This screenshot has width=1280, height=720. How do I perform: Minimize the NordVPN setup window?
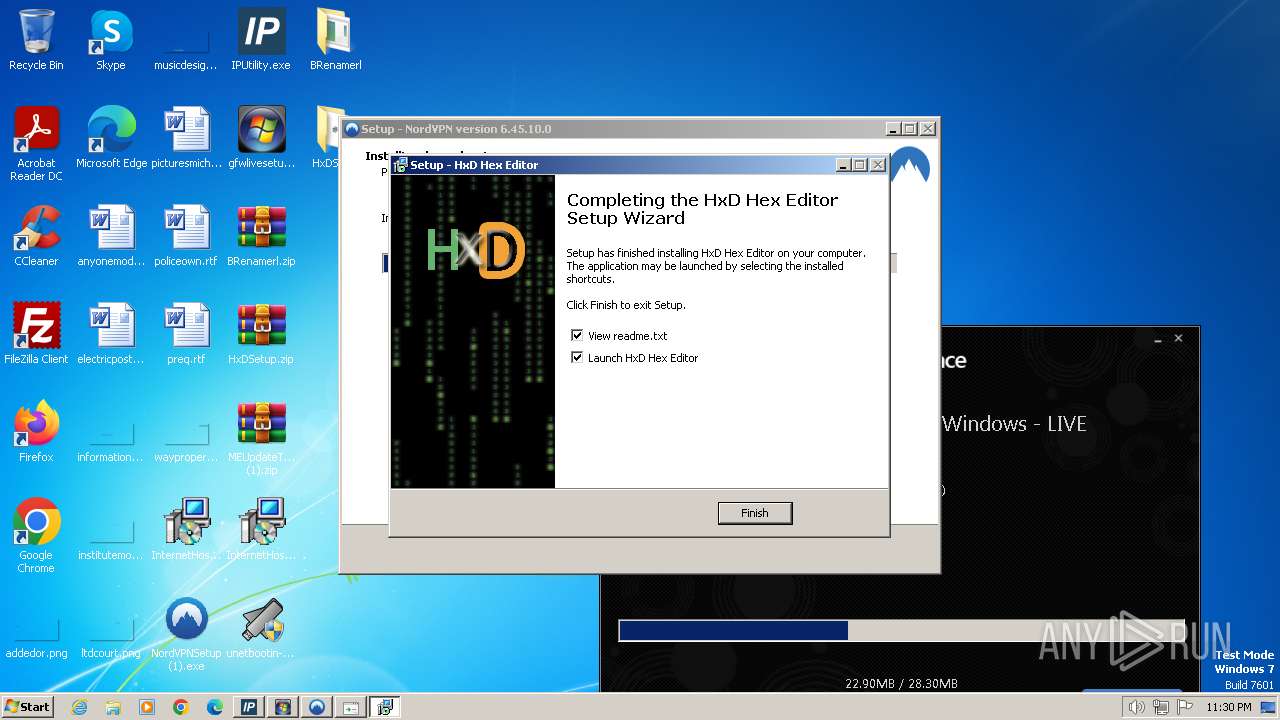click(x=892, y=129)
